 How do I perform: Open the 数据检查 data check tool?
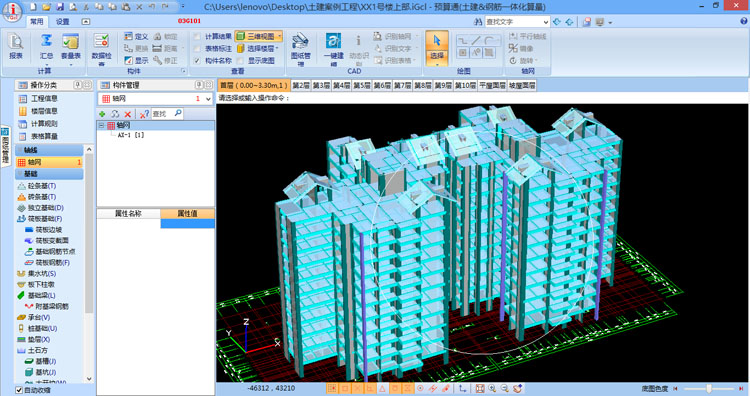point(101,48)
